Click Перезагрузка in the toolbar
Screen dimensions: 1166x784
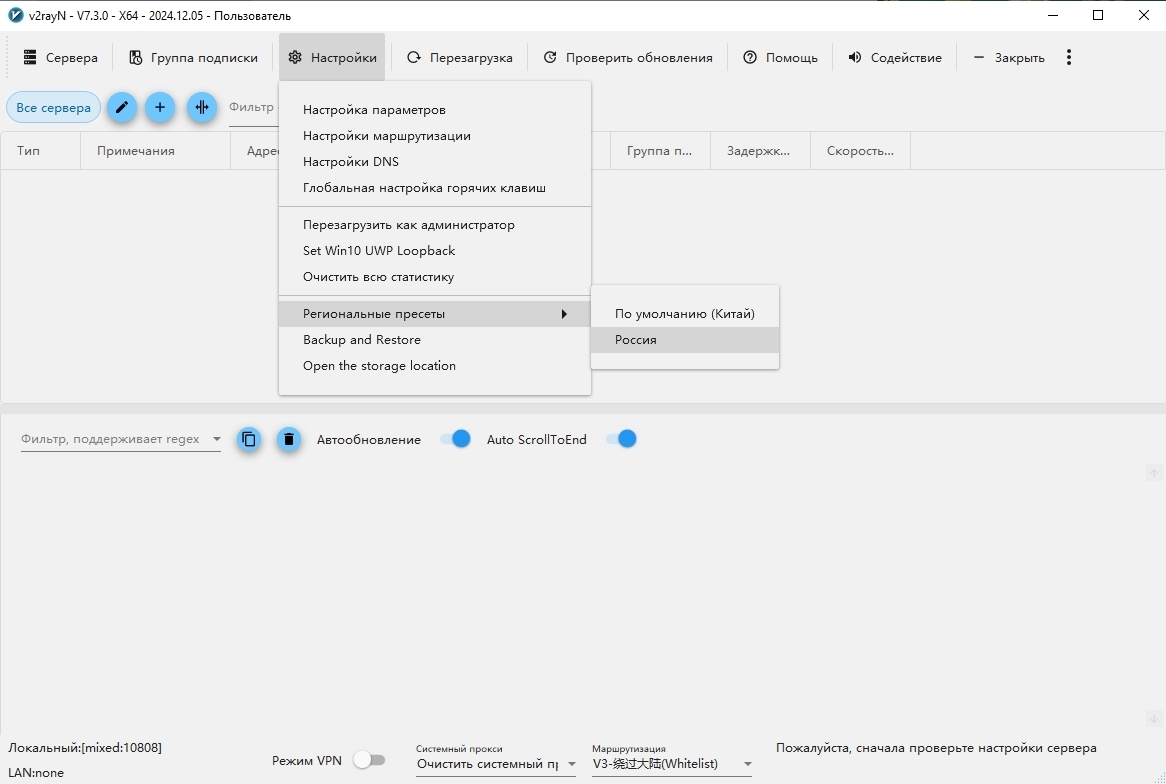point(460,57)
